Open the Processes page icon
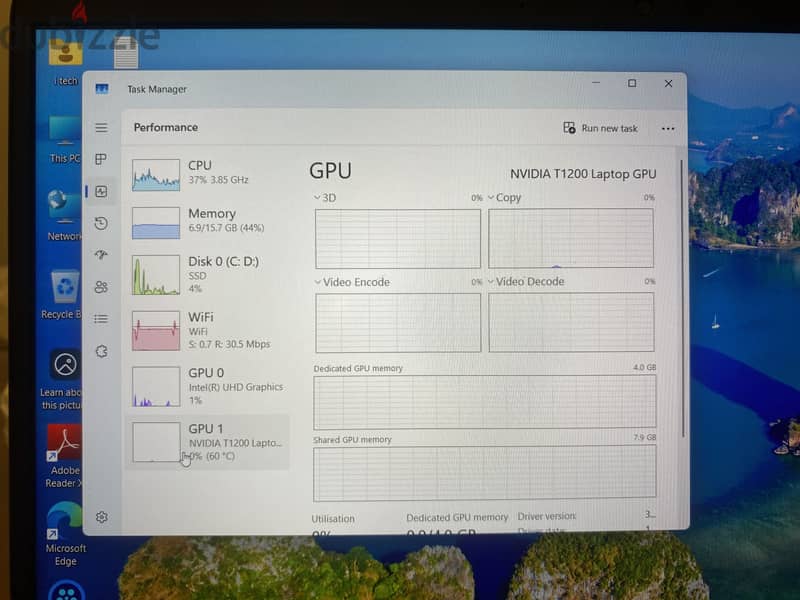Viewport: 800px width, 600px height. 101,159
